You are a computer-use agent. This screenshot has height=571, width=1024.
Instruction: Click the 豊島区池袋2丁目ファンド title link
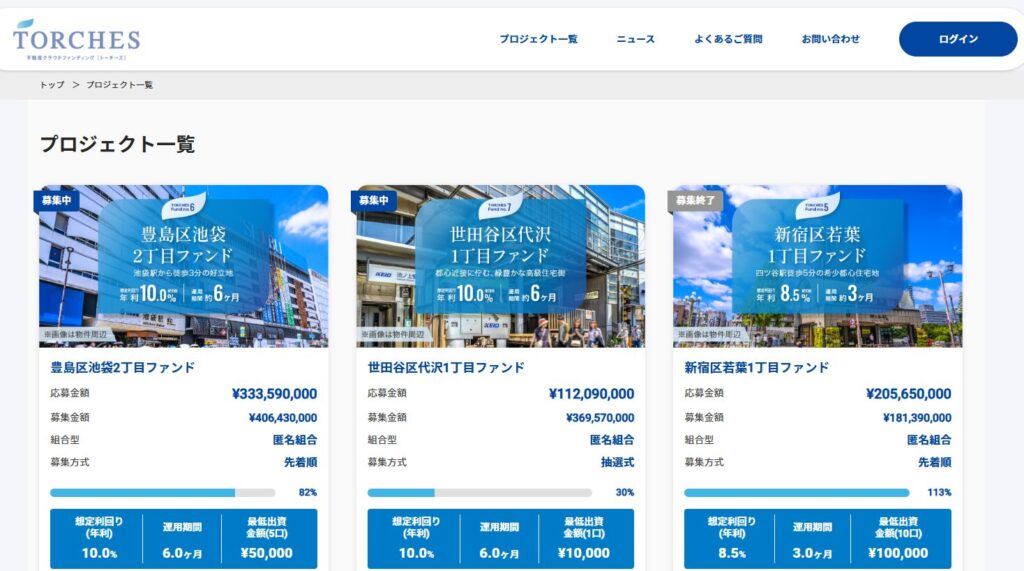pyautogui.click(x=122, y=368)
